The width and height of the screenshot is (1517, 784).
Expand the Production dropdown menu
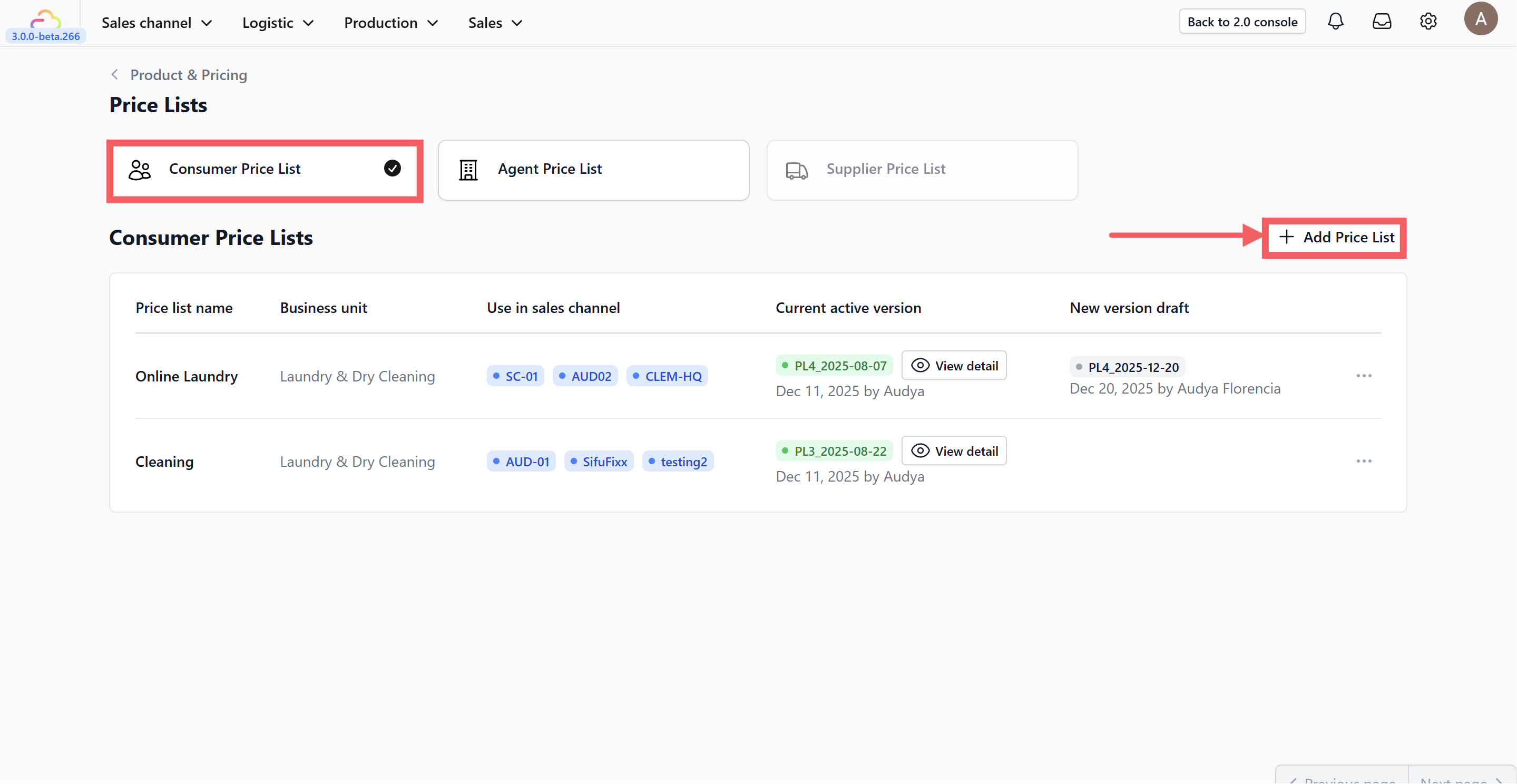tap(390, 23)
